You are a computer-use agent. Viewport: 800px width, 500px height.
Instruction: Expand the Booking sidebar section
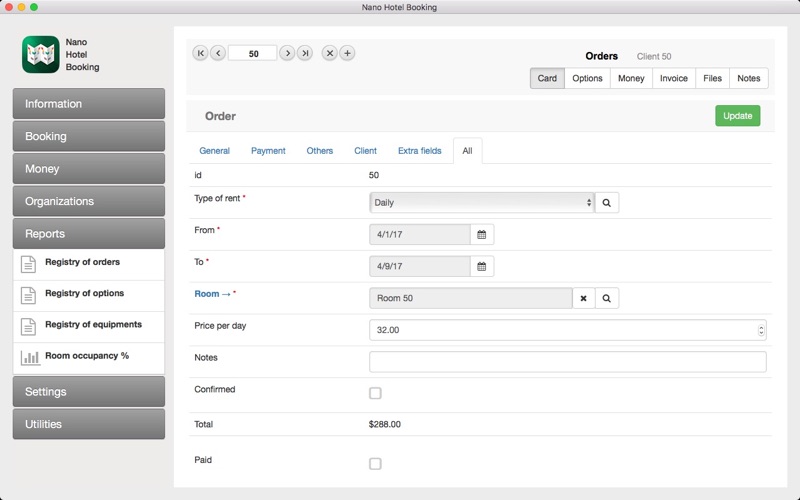(x=89, y=136)
